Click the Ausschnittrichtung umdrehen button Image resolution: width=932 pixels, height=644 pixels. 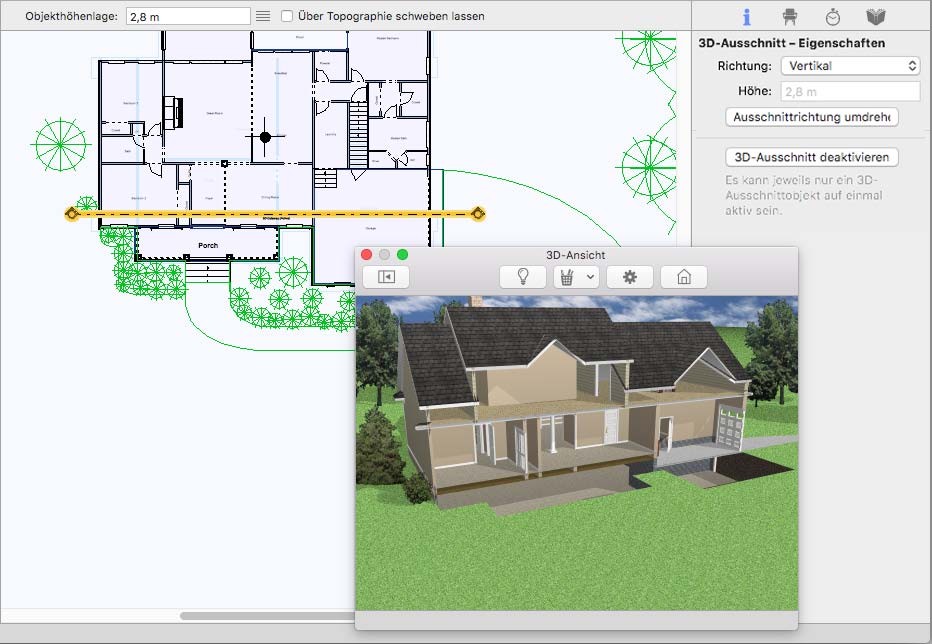[811, 117]
